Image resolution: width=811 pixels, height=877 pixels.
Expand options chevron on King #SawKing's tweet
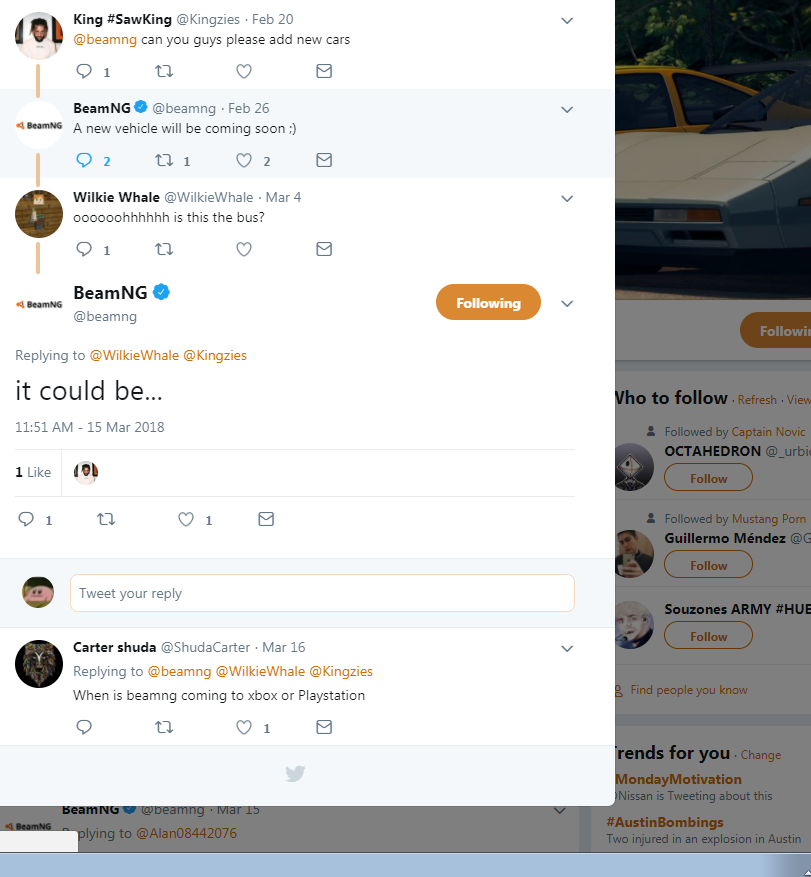click(567, 20)
